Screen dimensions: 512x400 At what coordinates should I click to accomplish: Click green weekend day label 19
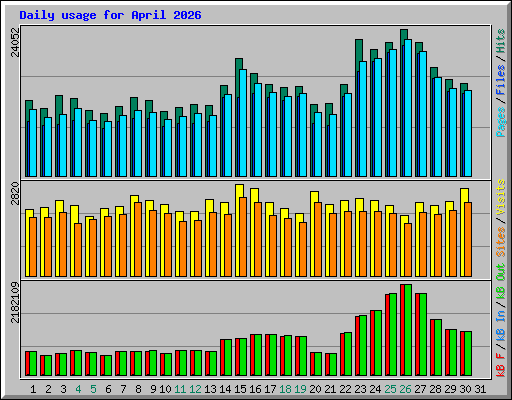300,389
